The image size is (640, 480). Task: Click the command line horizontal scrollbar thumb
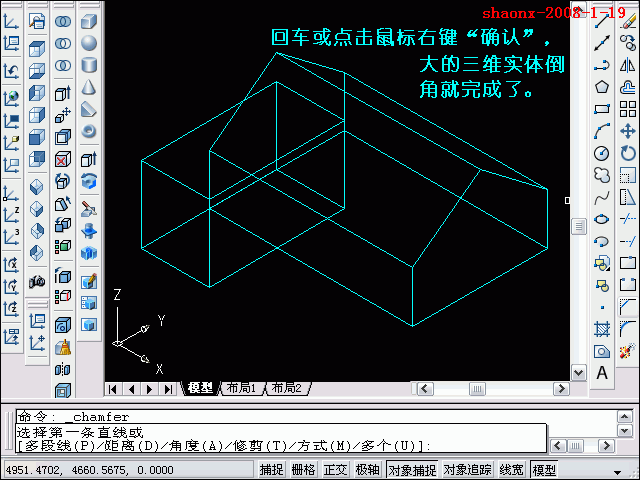click(x=575, y=445)
